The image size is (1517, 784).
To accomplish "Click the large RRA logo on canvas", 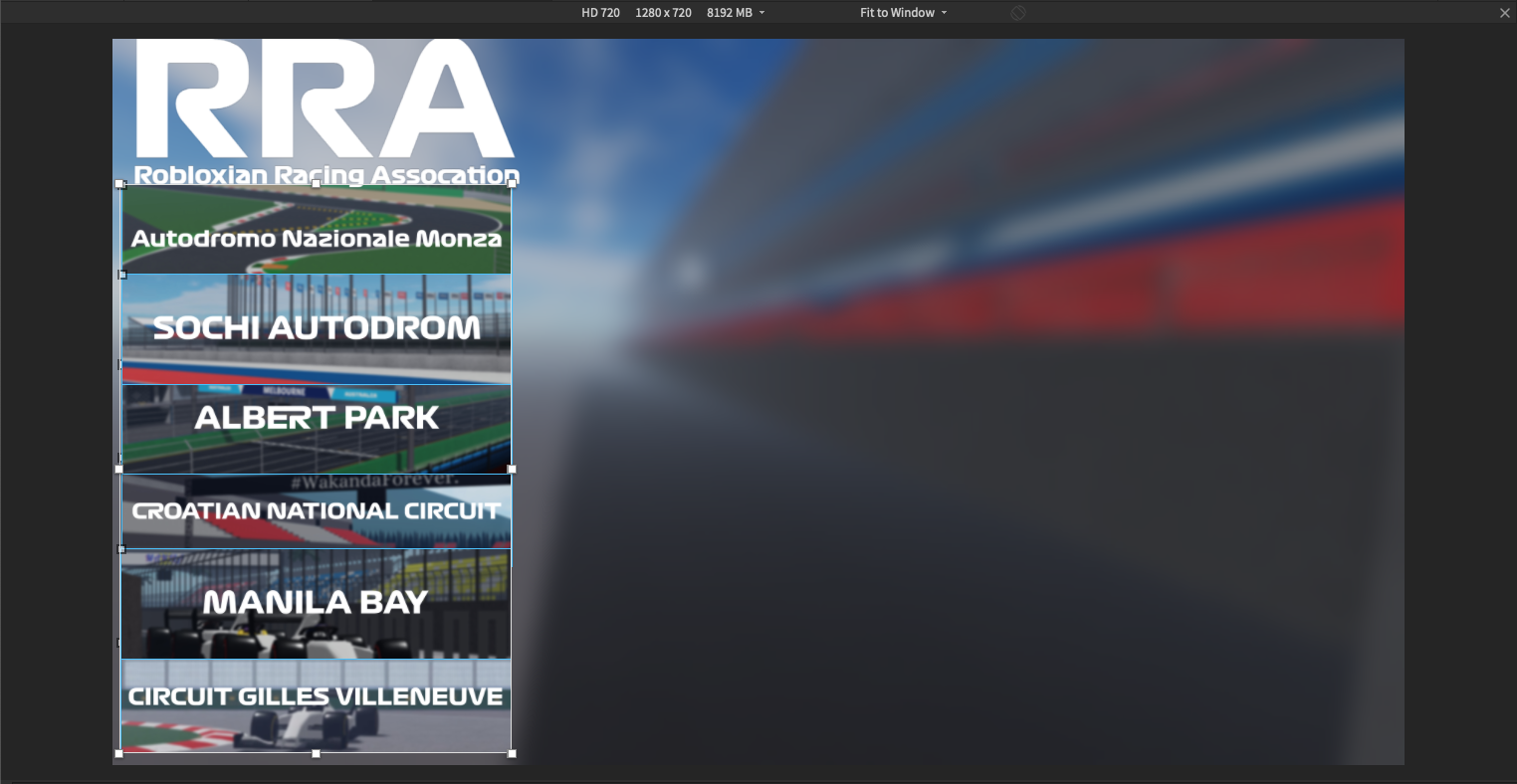I will coord(325,98).
